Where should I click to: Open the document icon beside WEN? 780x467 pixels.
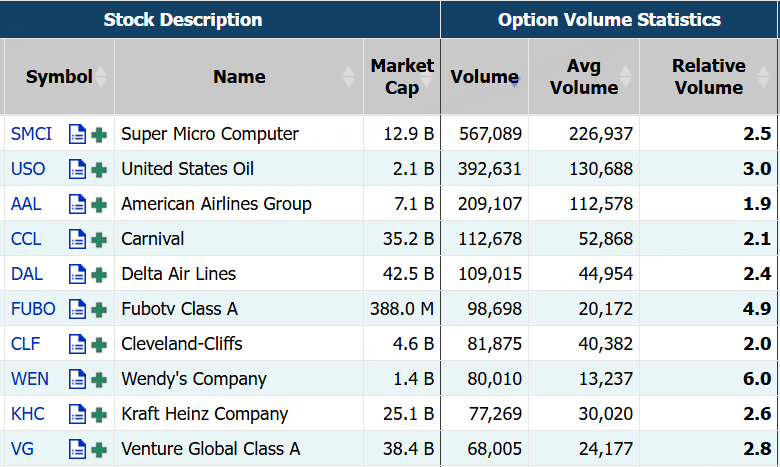pyautogui.click(x=77, y=380)
